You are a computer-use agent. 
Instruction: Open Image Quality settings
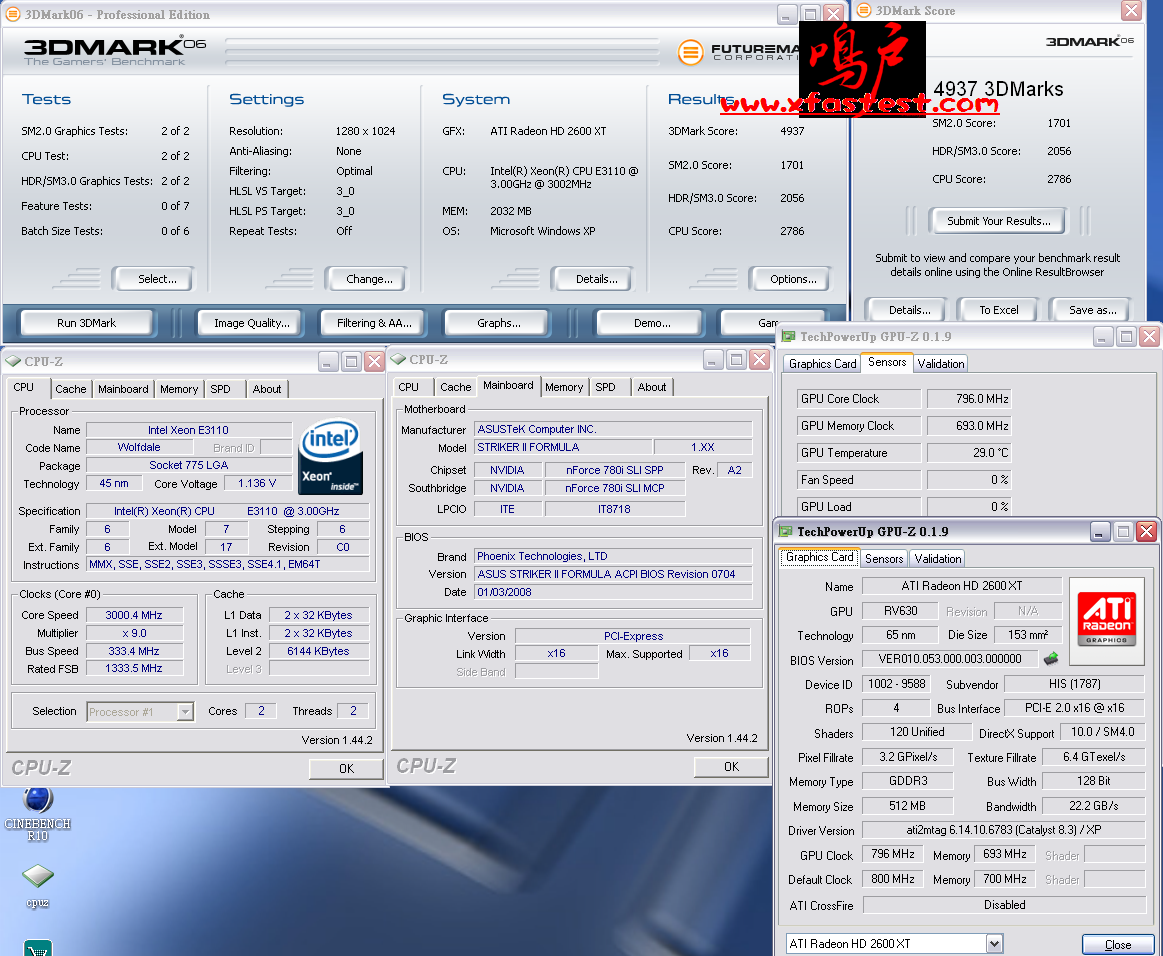pos(251,323)
